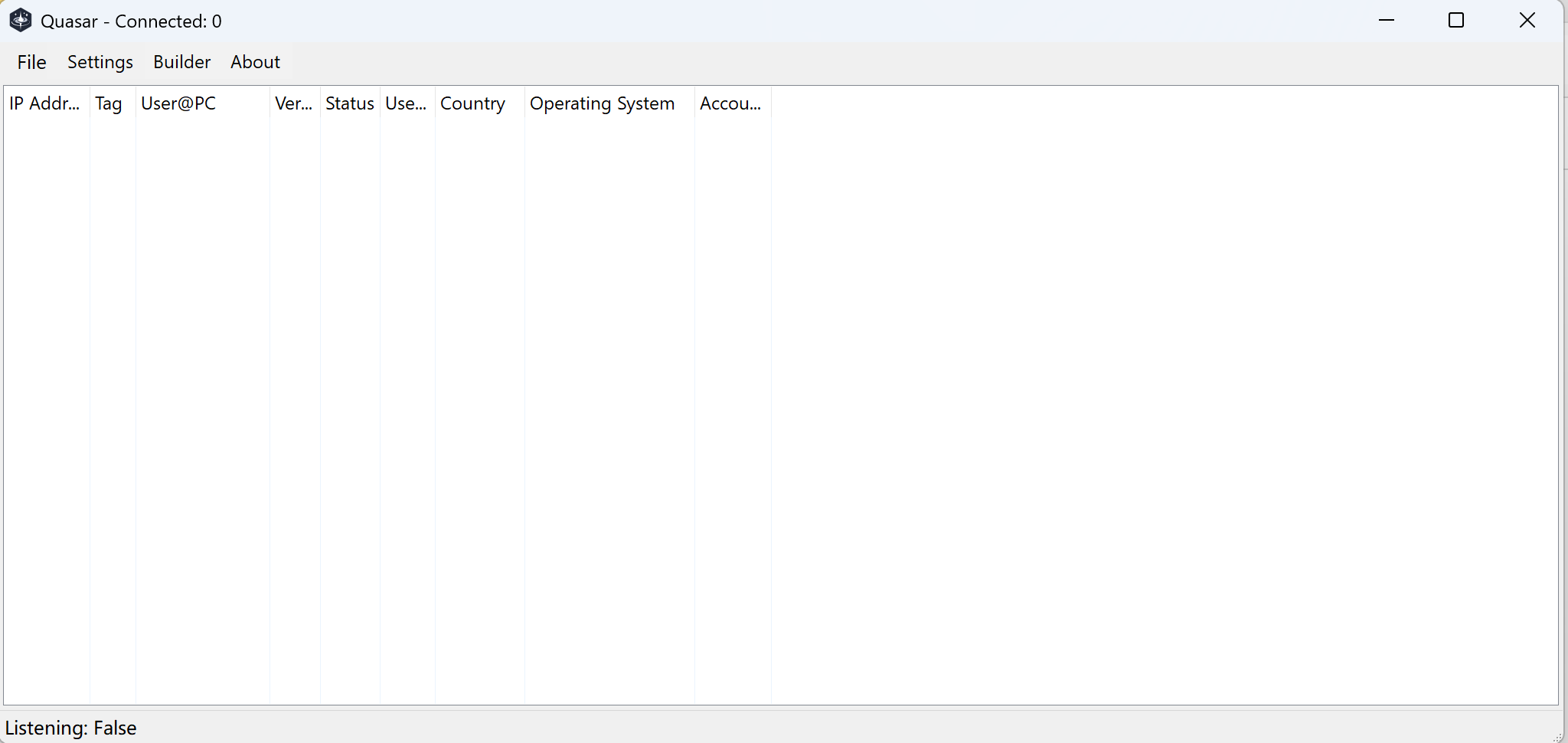This screenshot has width=1568, height=743.
Task: Maximize the Quasar window
Action: coord(1456,21)
